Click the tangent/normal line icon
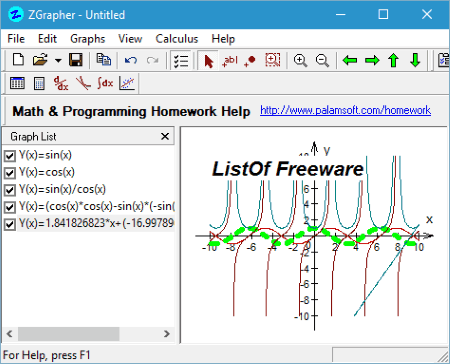 click(x=83, y=83)
